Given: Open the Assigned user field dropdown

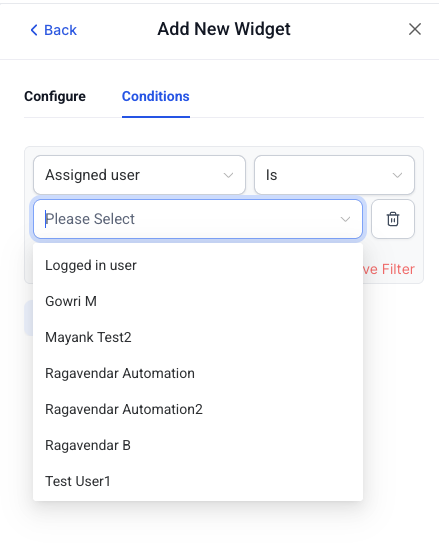Looking at the screenshot, I should point(140,175).
